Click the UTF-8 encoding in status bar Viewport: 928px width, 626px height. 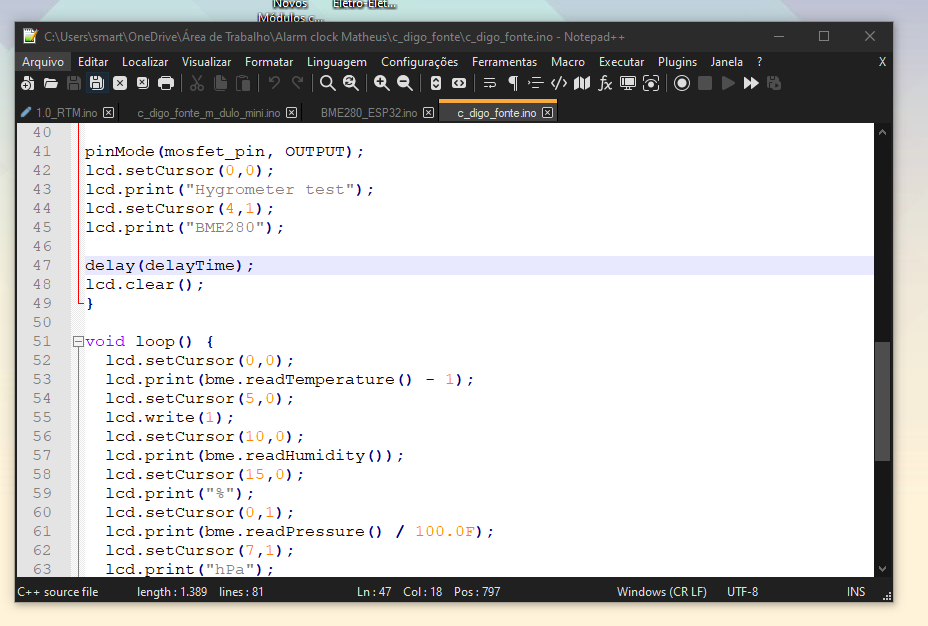pyautogui.click(x=742, y=592)
